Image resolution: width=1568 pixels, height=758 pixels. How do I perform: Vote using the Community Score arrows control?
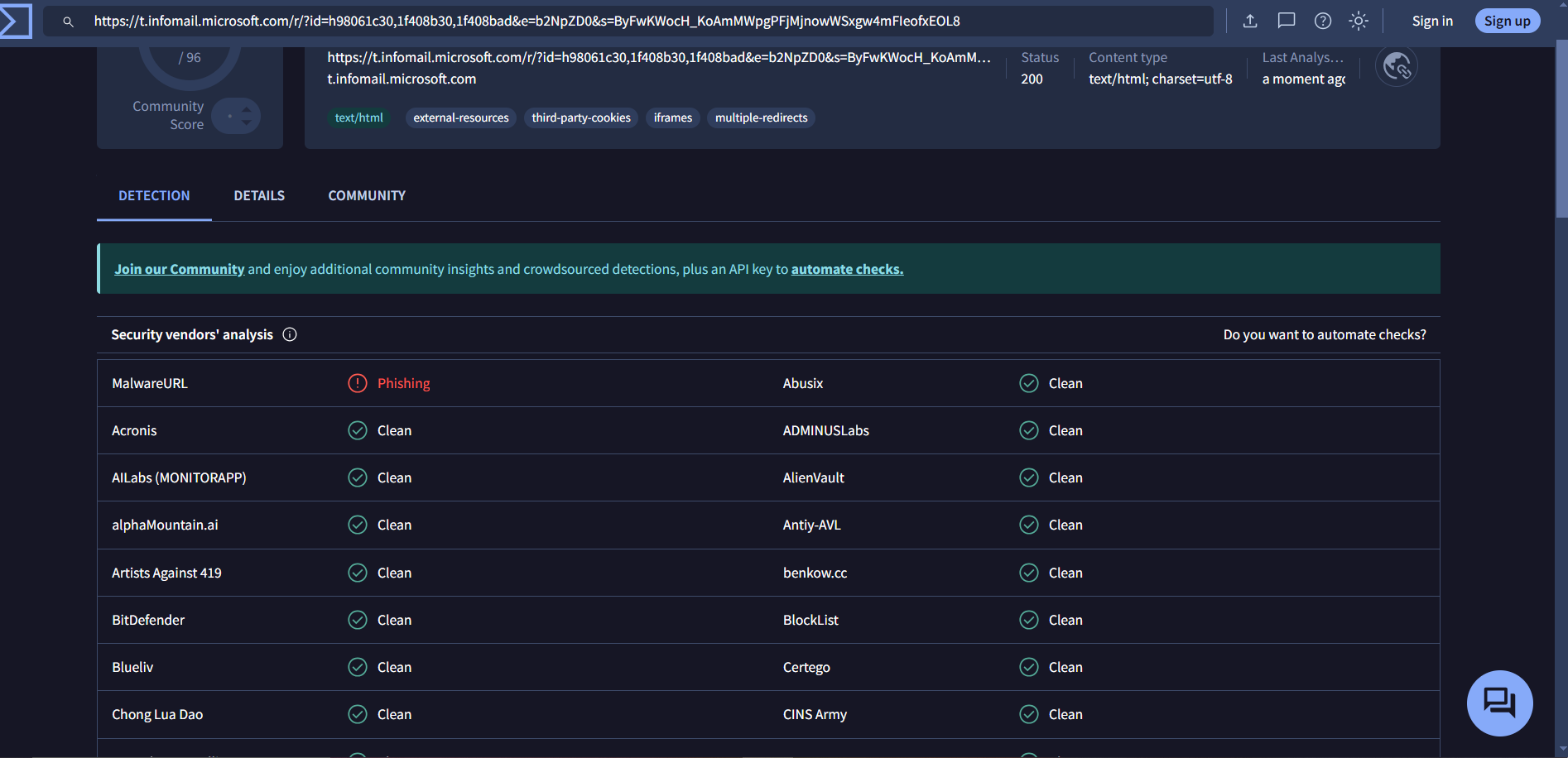(236, 116)
